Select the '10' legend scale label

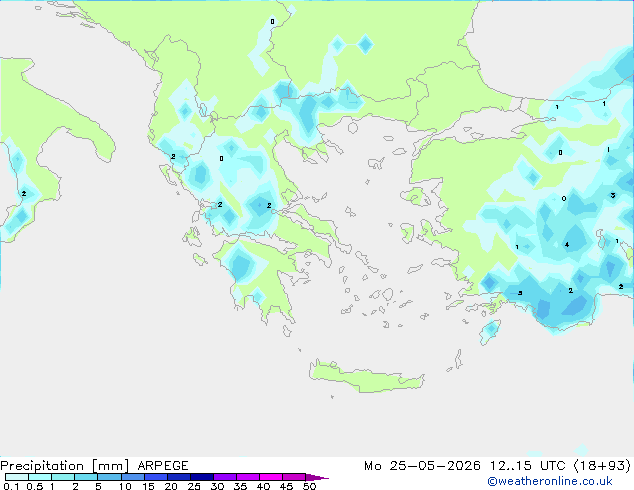(125, 486)
